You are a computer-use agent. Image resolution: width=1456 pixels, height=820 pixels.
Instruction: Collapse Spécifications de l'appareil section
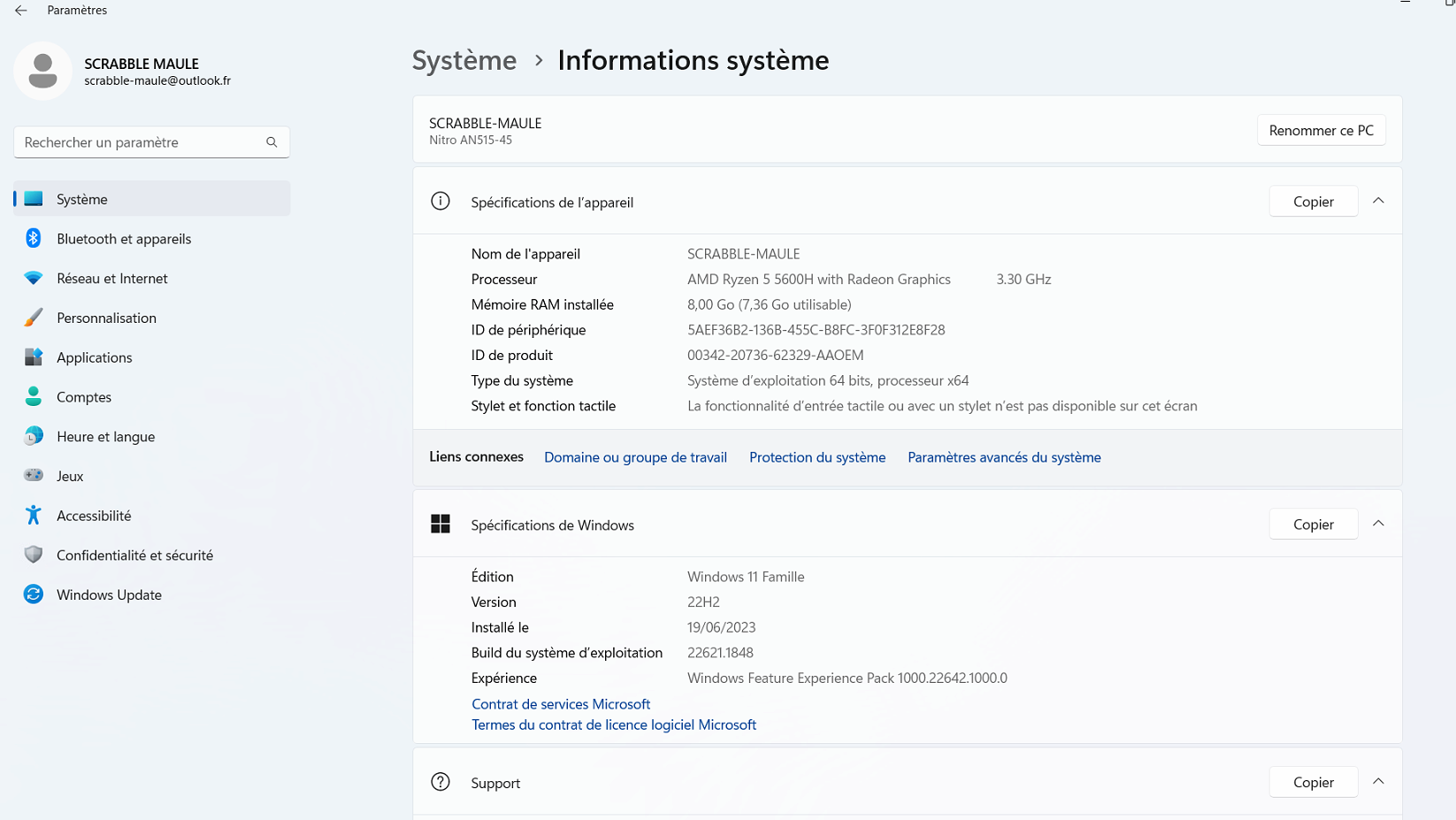click(1378, 202)
